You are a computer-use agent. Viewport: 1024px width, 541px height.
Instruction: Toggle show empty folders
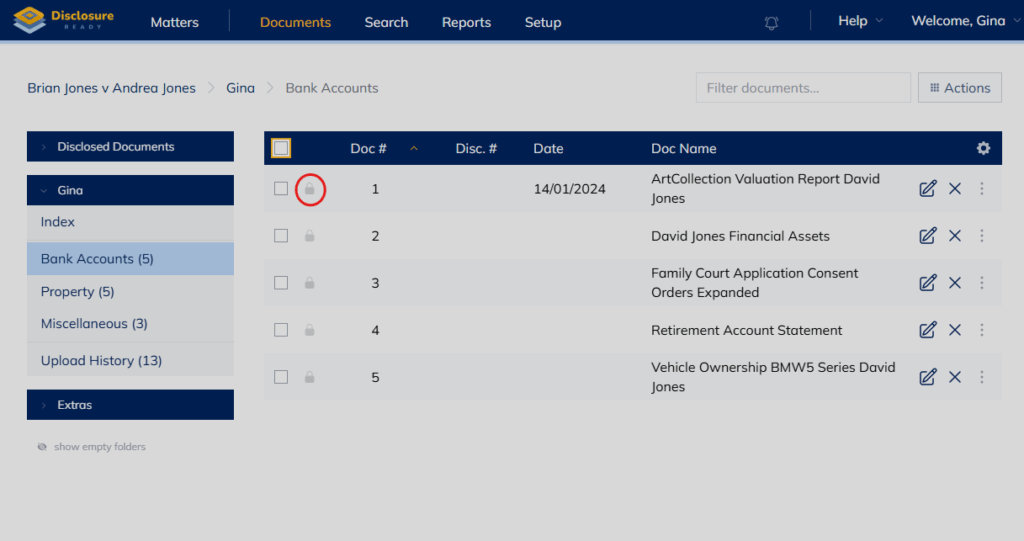(91, 447)
